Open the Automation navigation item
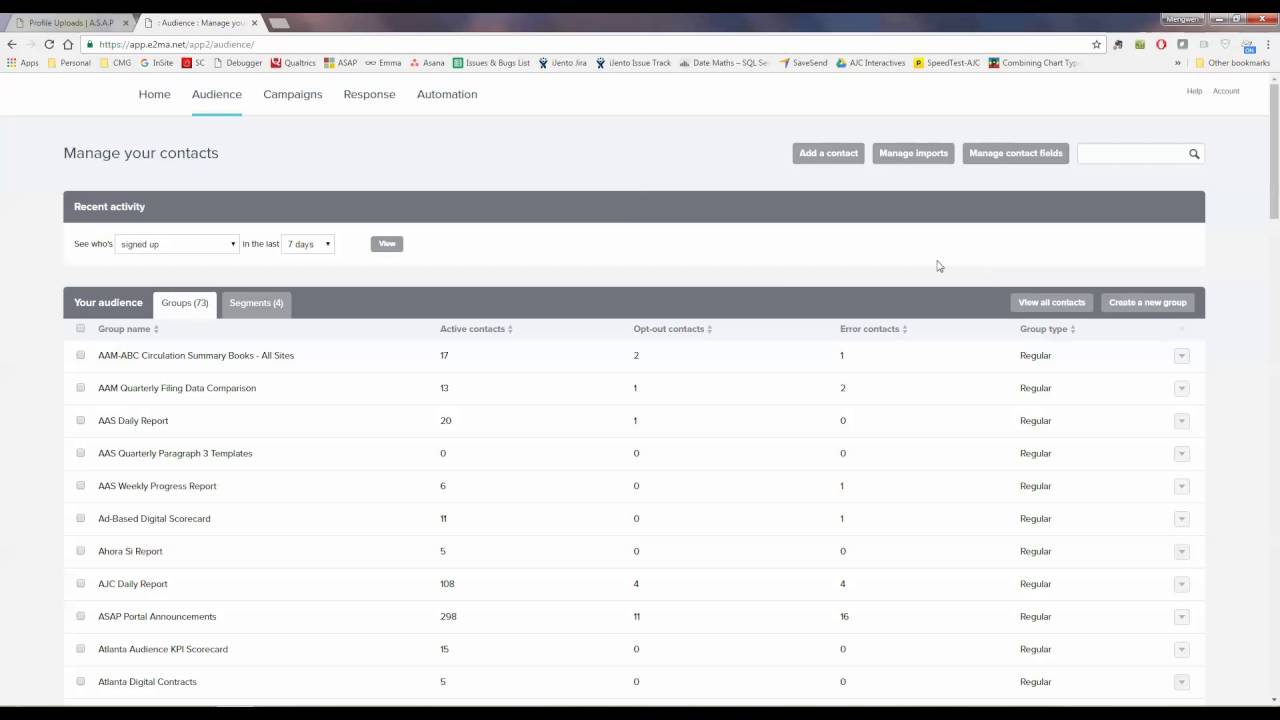 point(447,94)
